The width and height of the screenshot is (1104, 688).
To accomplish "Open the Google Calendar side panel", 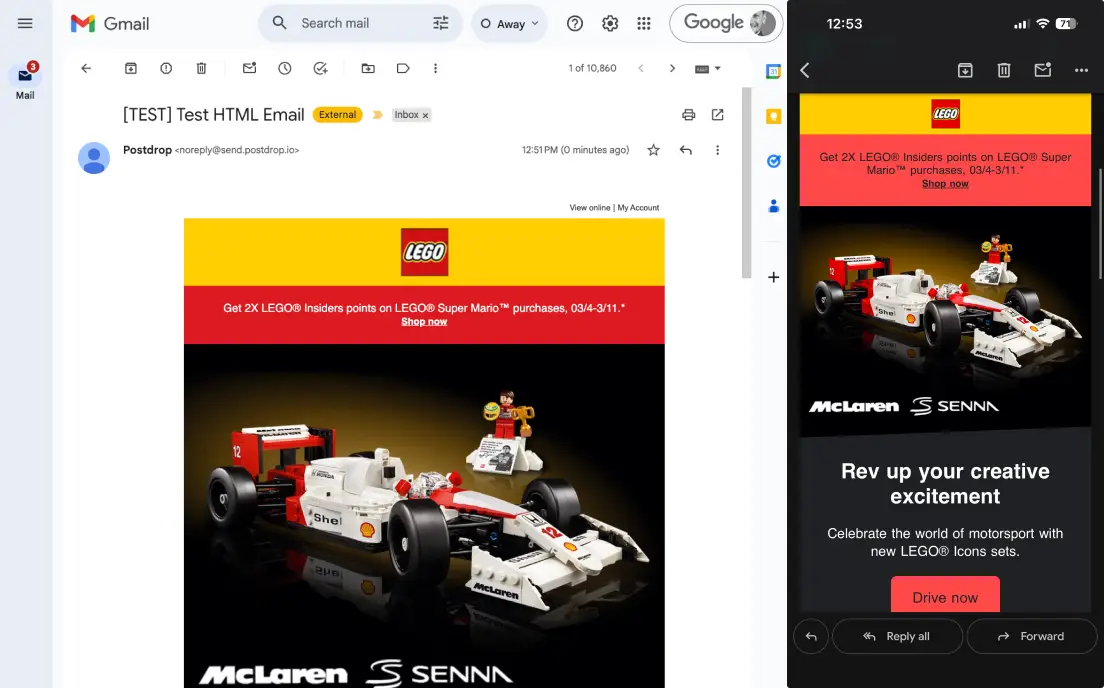I will click(772, 73).
